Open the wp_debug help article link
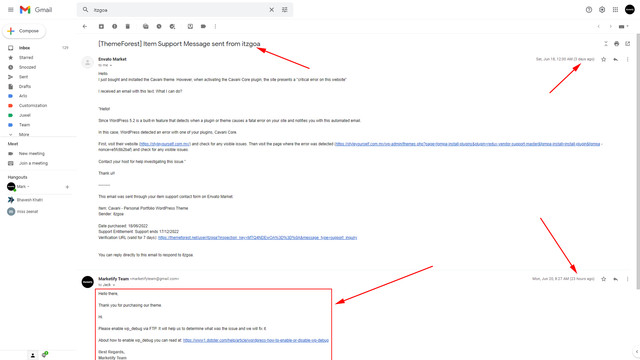The width and height of the screenshot is (640, 360). point(256,340)
